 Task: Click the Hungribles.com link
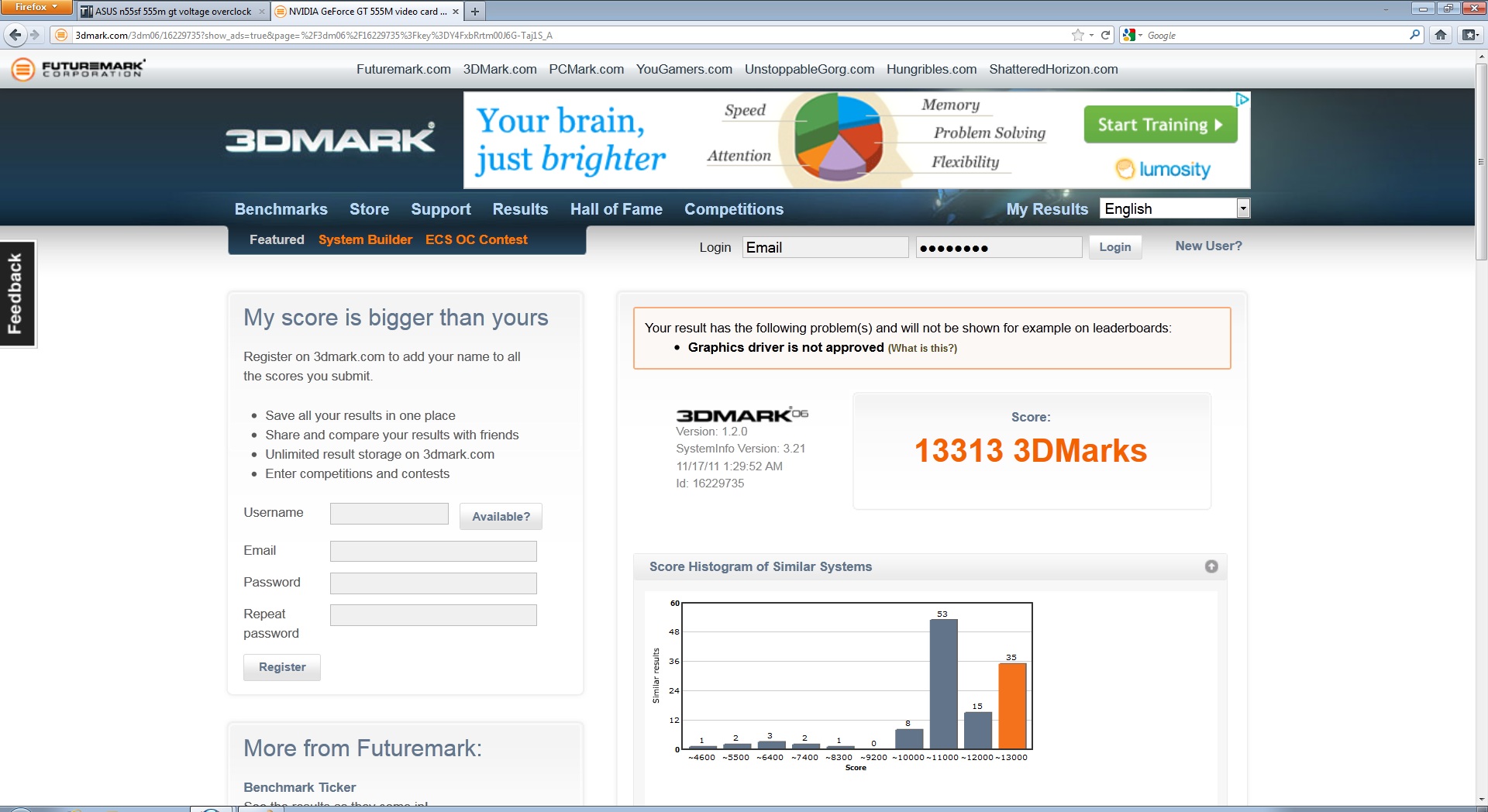pyautogui.click(x=932, y=69)
